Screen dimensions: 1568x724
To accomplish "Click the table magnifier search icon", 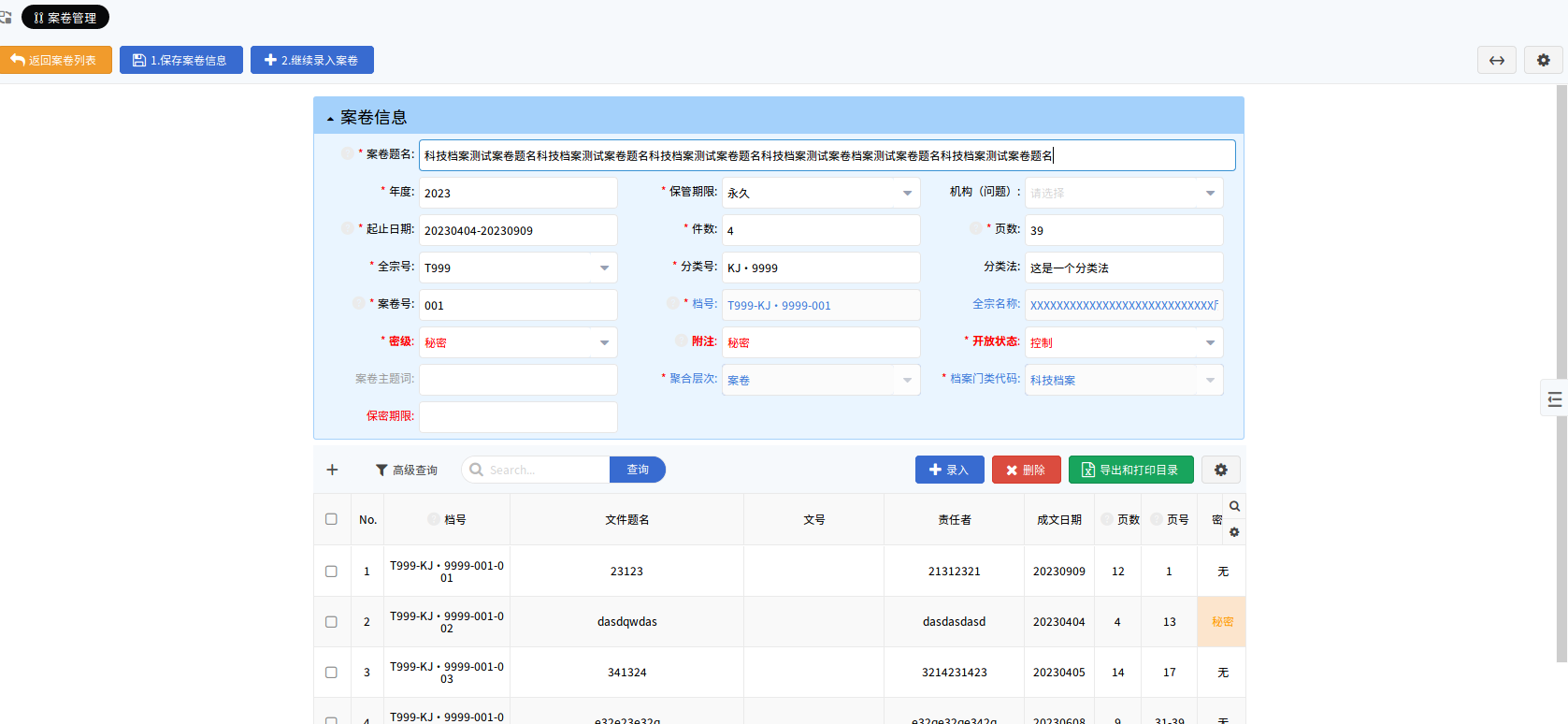I will point(1234,506).
